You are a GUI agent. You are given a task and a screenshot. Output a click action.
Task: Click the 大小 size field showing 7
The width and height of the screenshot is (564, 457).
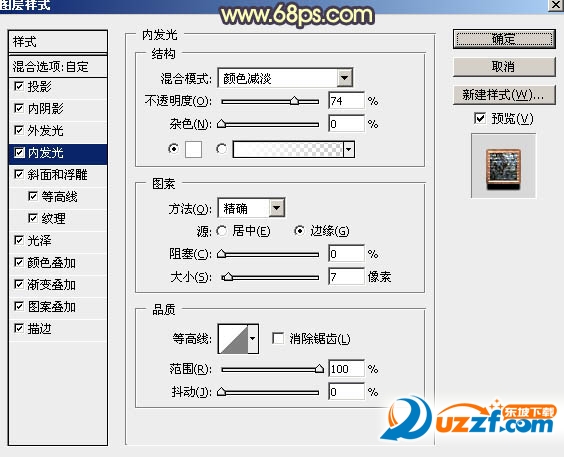[x=346, y=277]
